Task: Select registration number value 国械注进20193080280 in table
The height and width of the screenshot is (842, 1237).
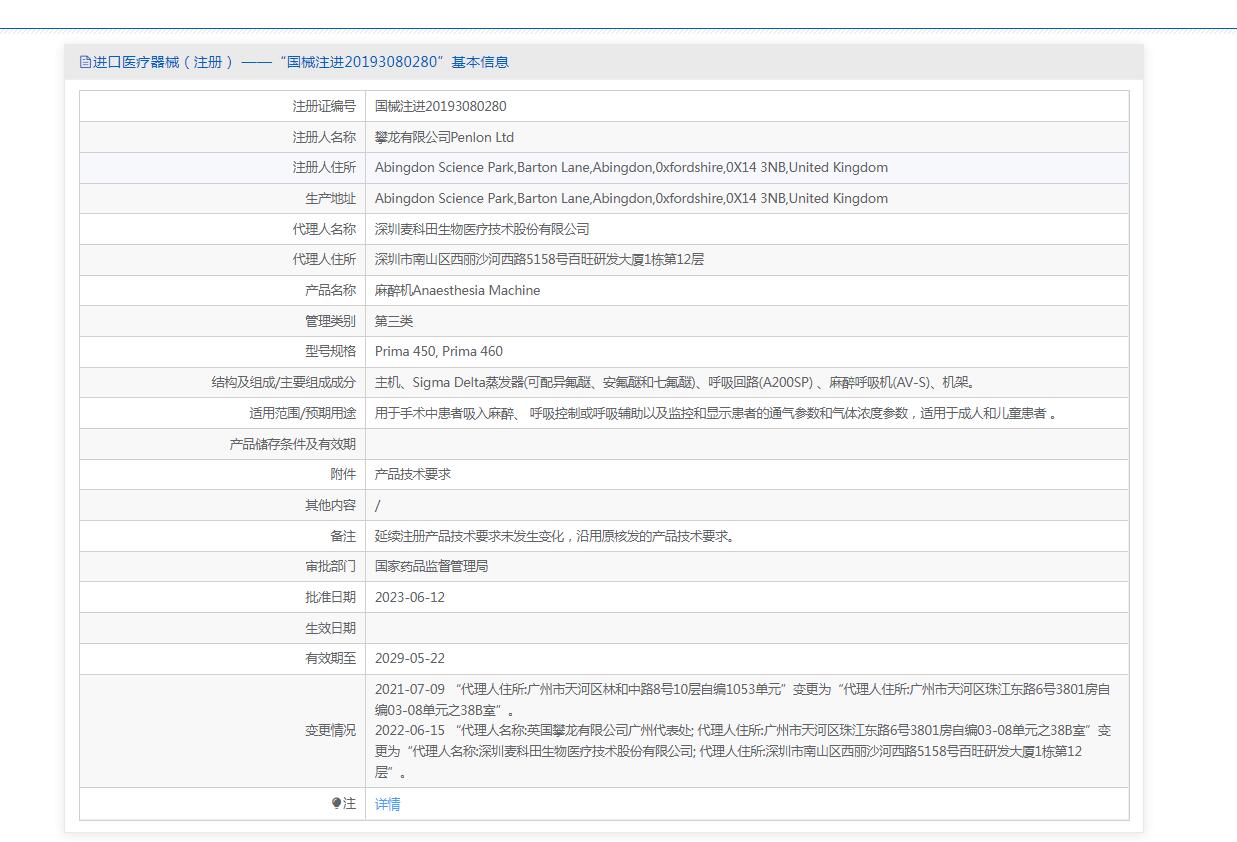Action: [440, 106]
